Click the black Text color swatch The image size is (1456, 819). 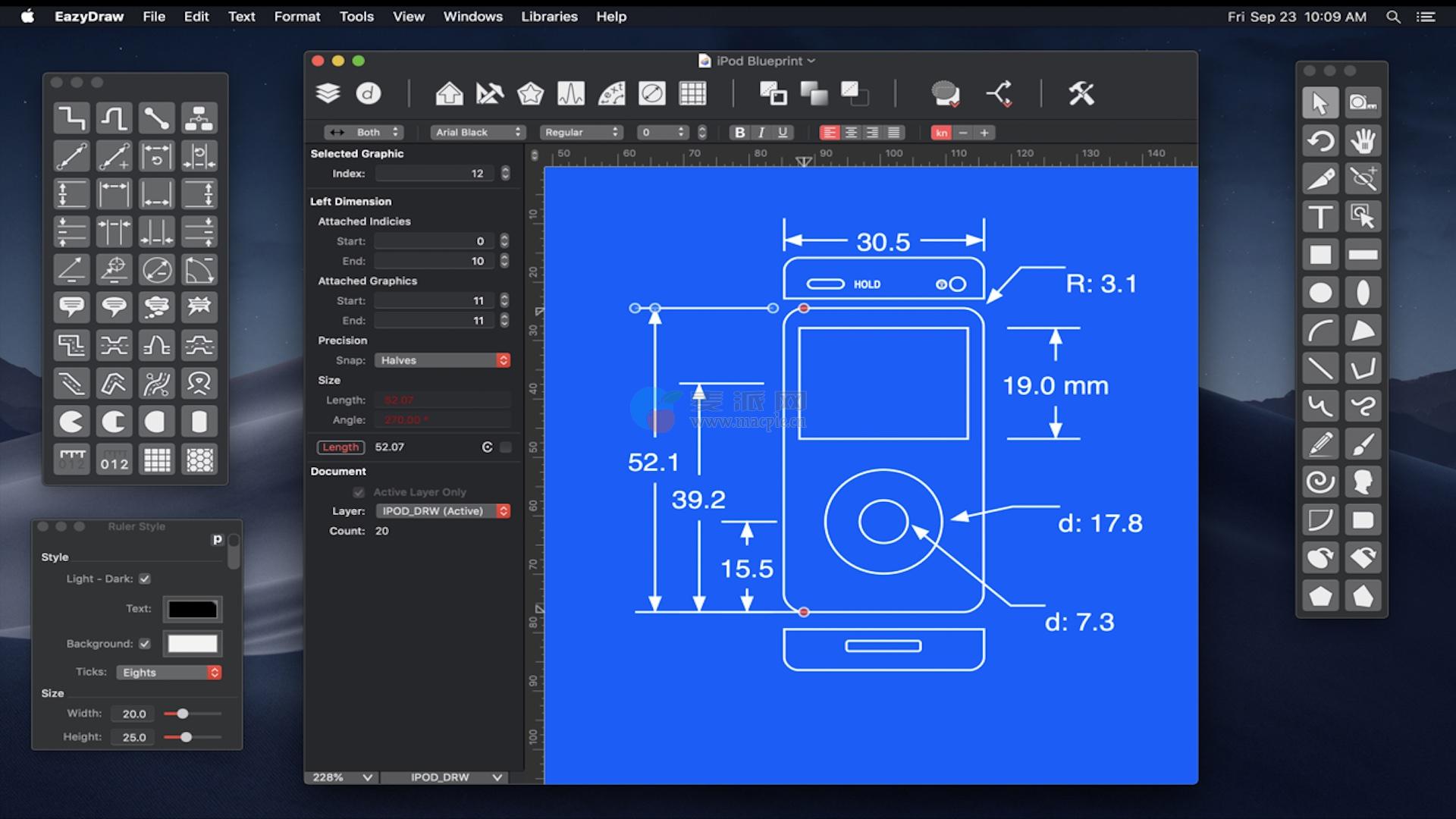193,609
